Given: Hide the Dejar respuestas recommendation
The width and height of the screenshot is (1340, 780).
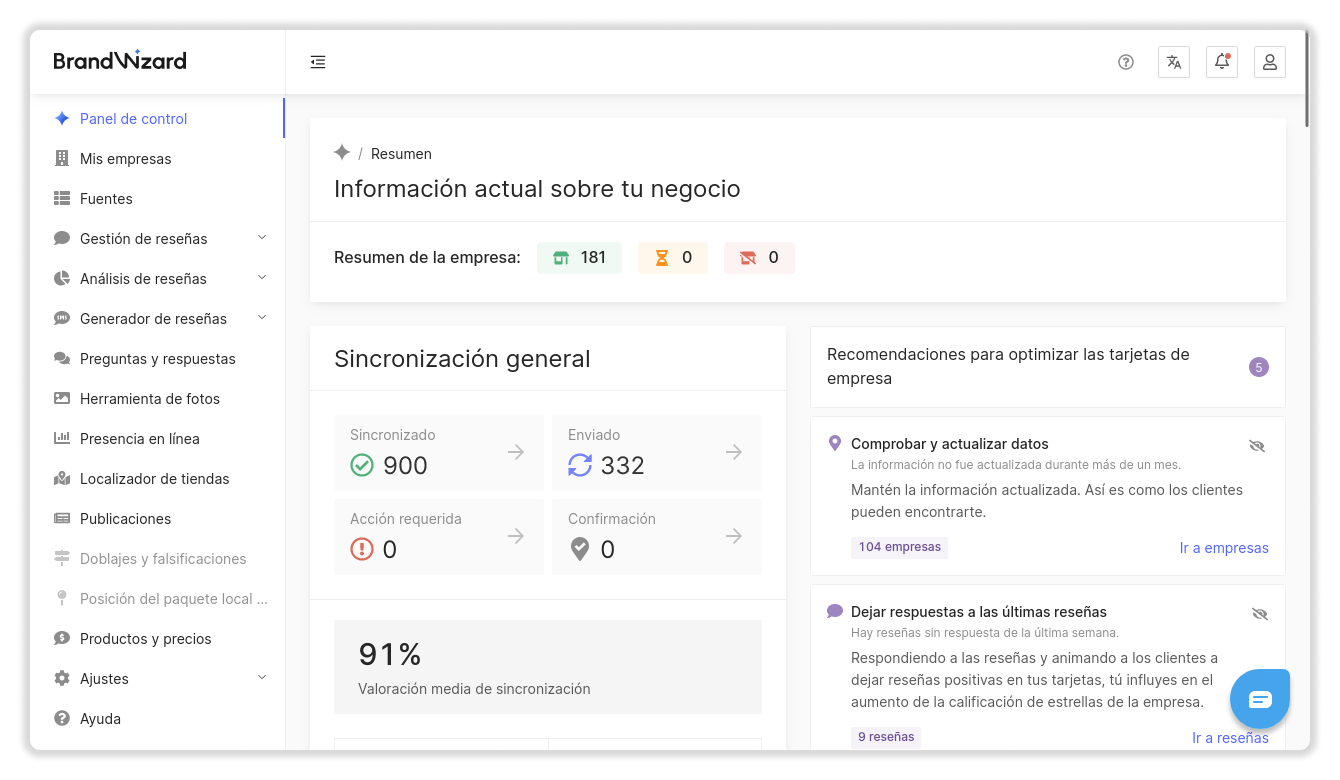Looking at the screenshot, I should pos(1259,614).
